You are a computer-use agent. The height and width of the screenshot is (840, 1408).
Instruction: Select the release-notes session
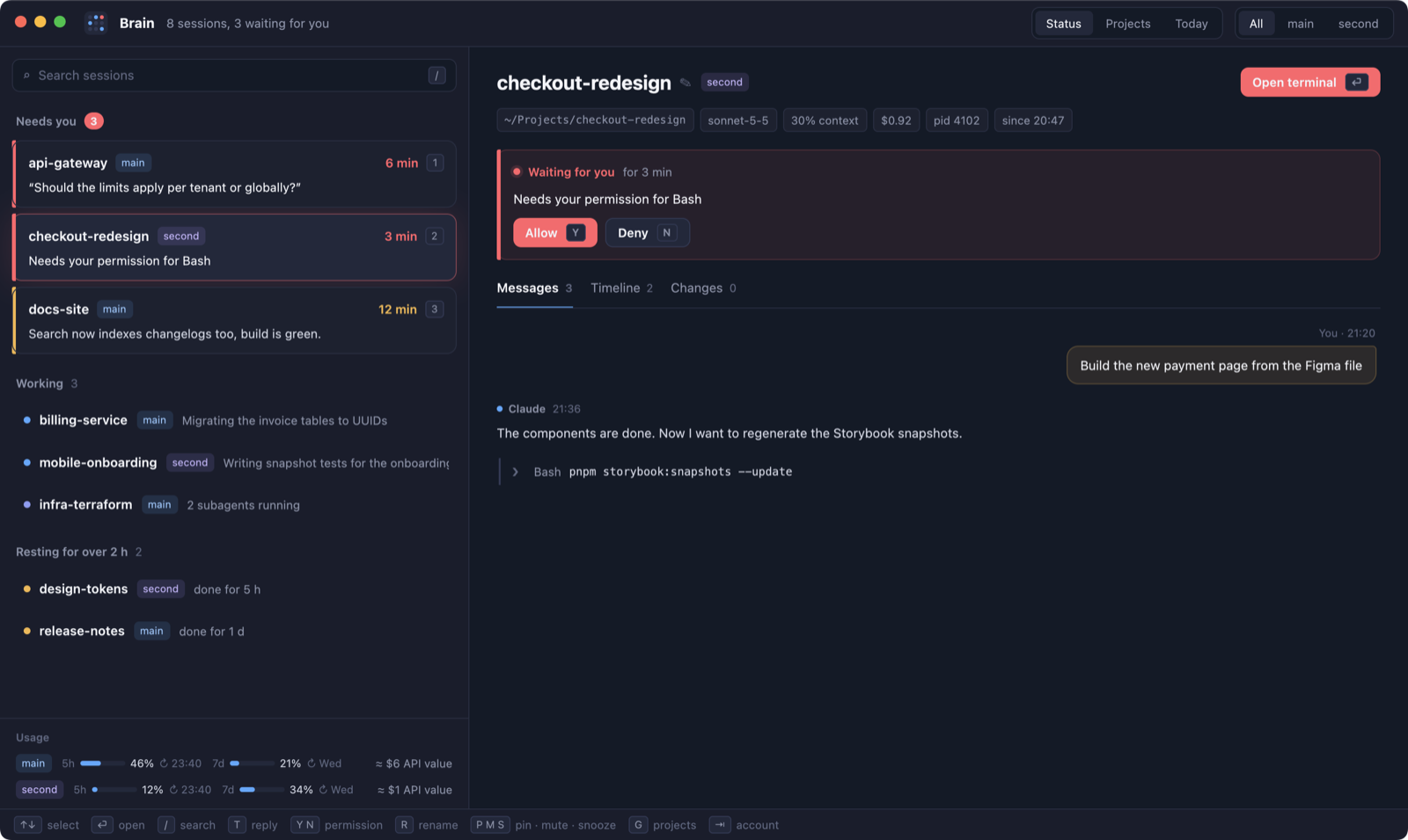(x=234, y=632)
